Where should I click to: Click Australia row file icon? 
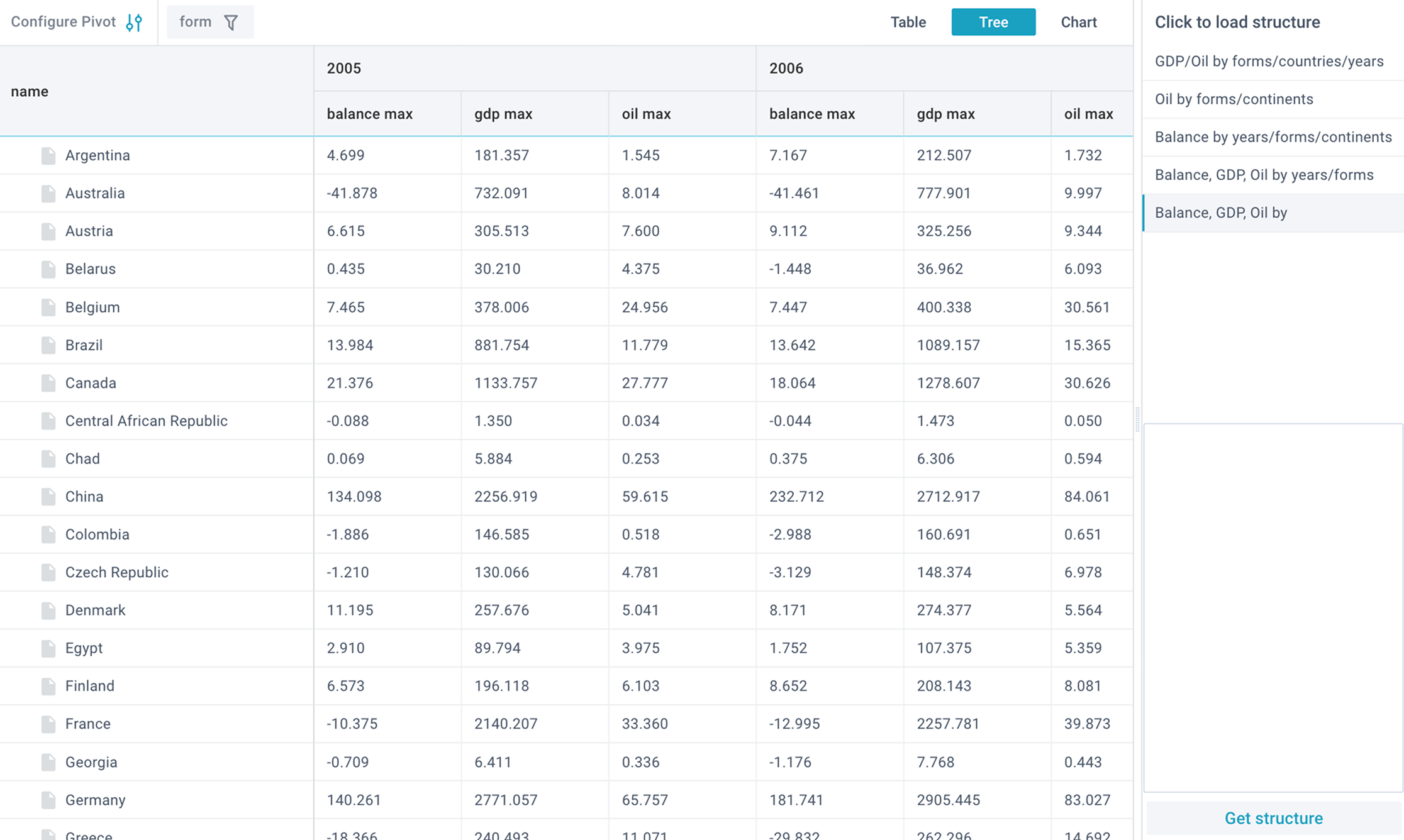coord(48,193)
